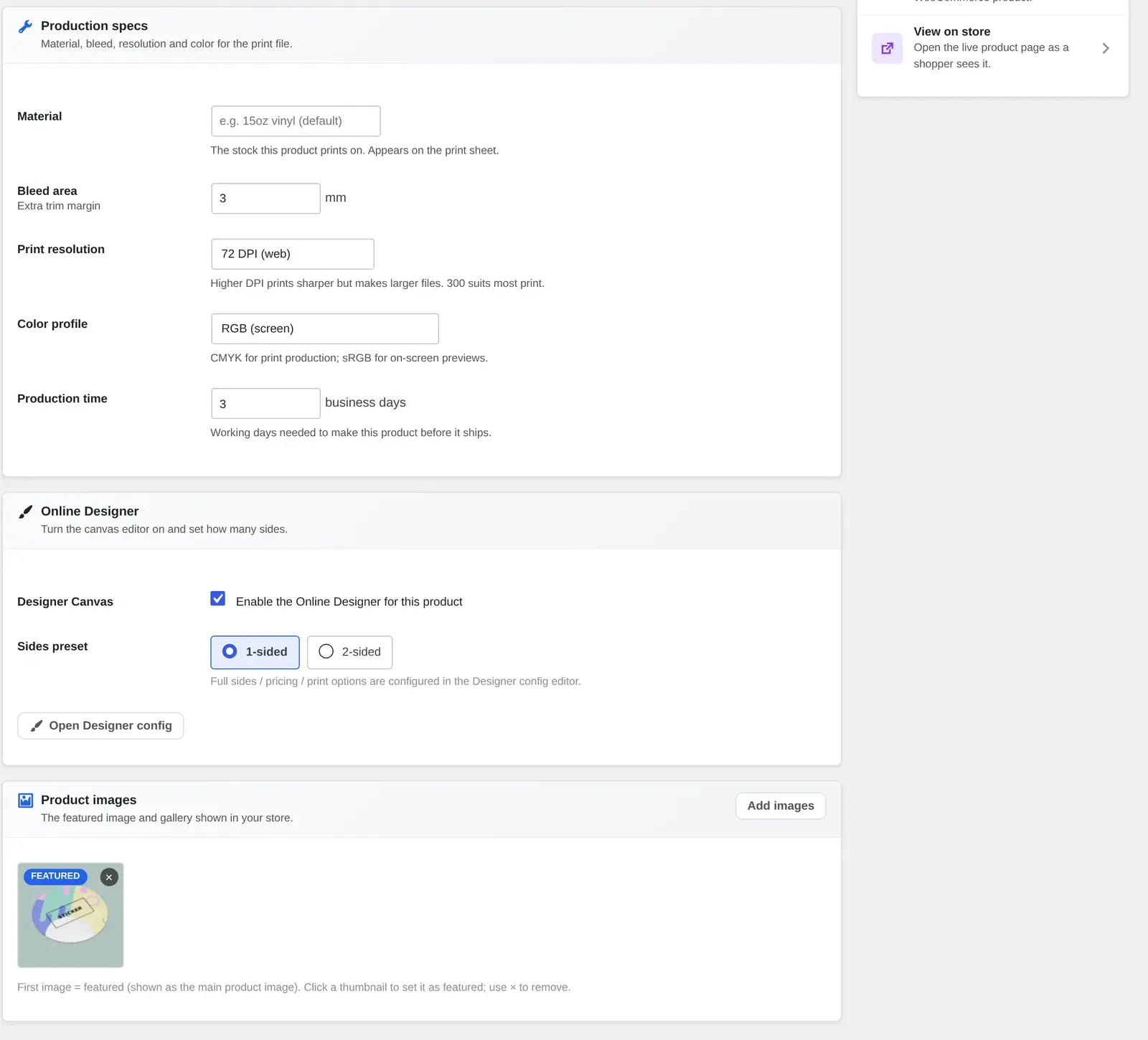Click the Enable the Online Designer label text
The height and width of the screenshot is (1040, 1148).
pyautogui.click(x=349, y=602)
